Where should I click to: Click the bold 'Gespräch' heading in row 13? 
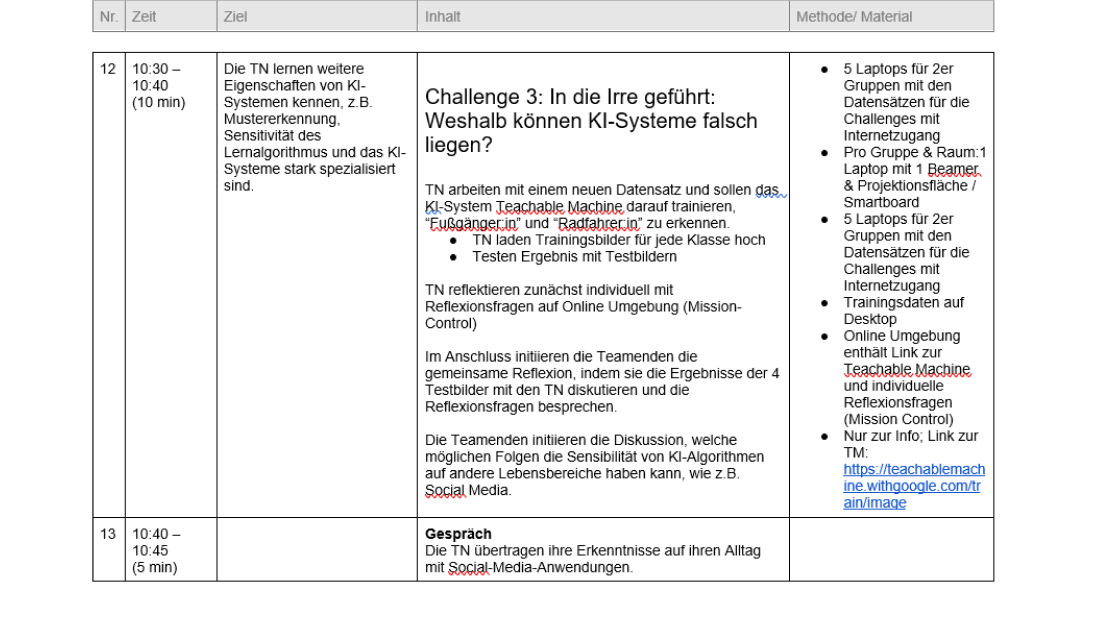tap(458, 534)
